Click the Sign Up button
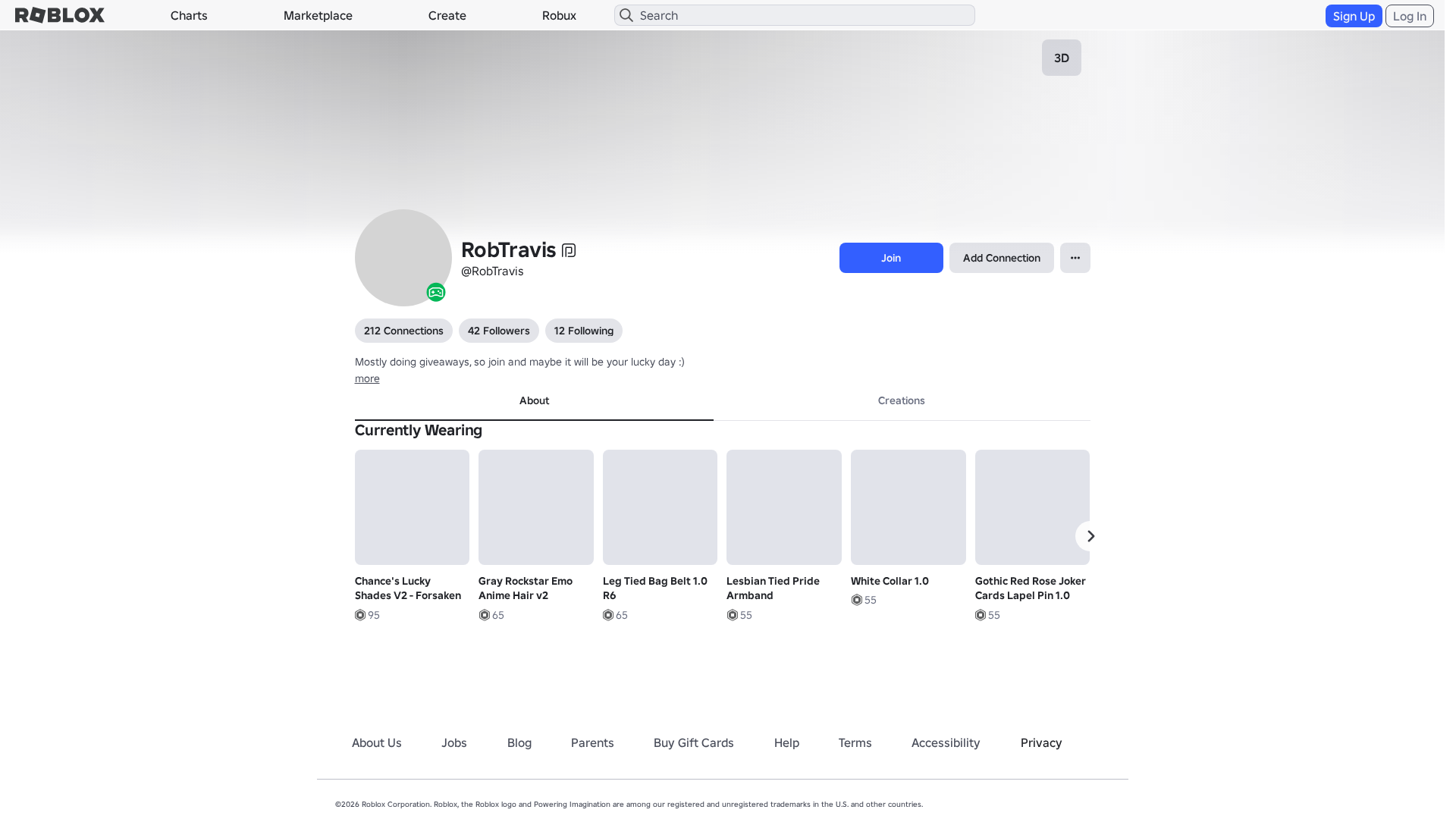The width and height of the screenshot is (1456, 819). (x=1354, y=16)
